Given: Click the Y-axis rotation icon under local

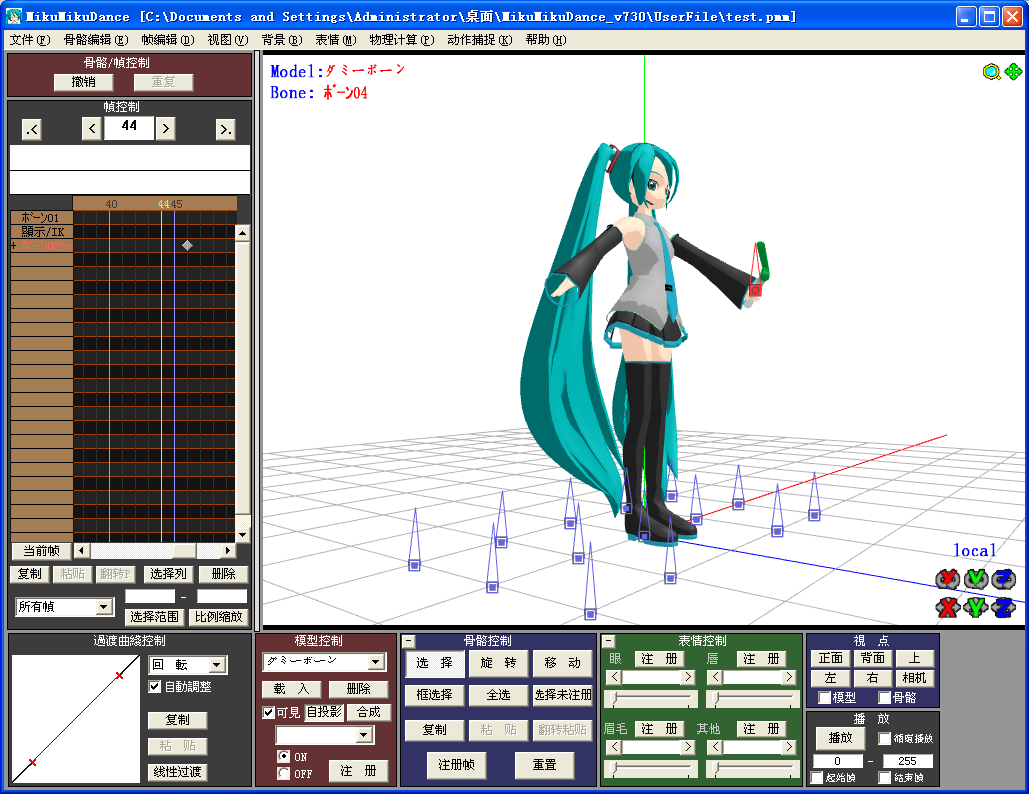Looking at the screenshot, I should pyautogui.click(x=976, y=579).
